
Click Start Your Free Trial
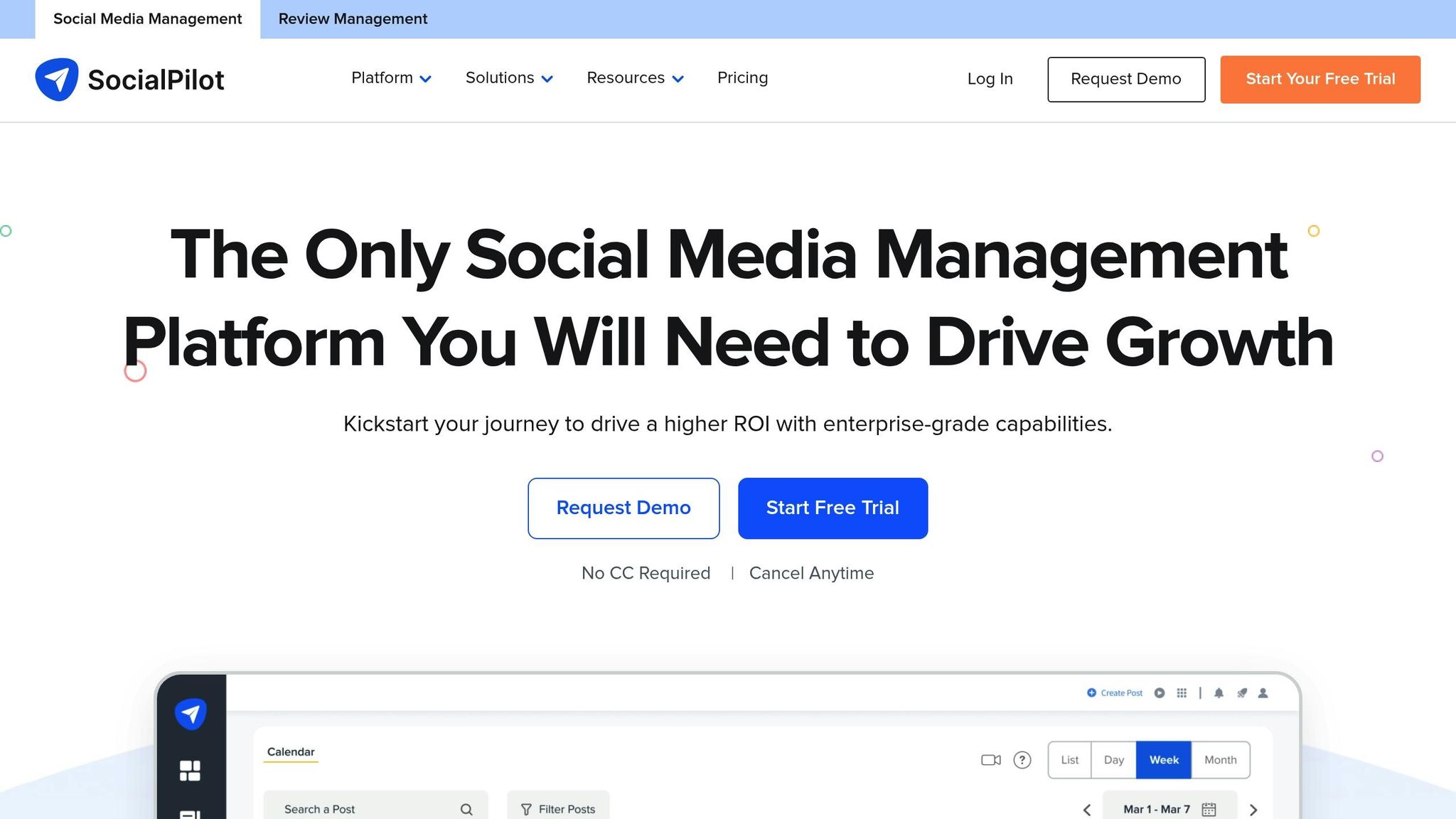(1319, 79)
